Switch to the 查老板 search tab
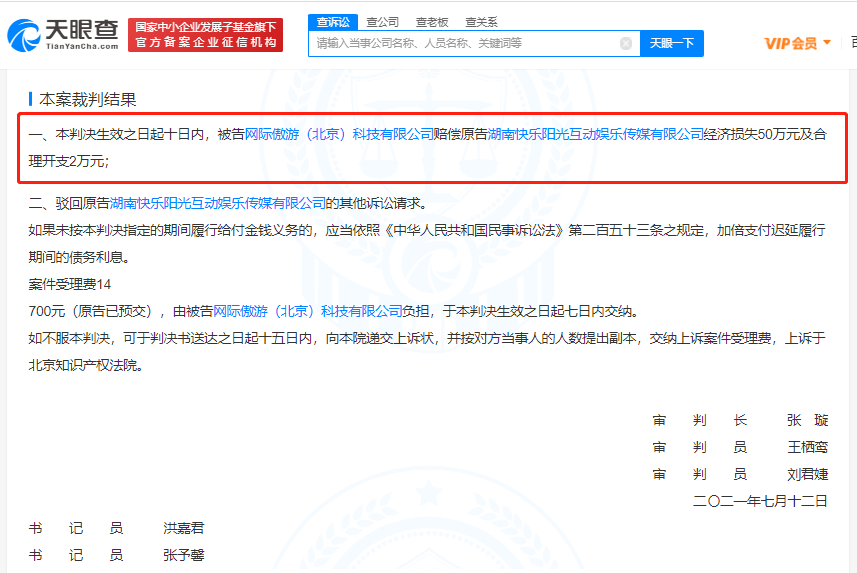The image size is (857, 573). click(x=432, y=22)
